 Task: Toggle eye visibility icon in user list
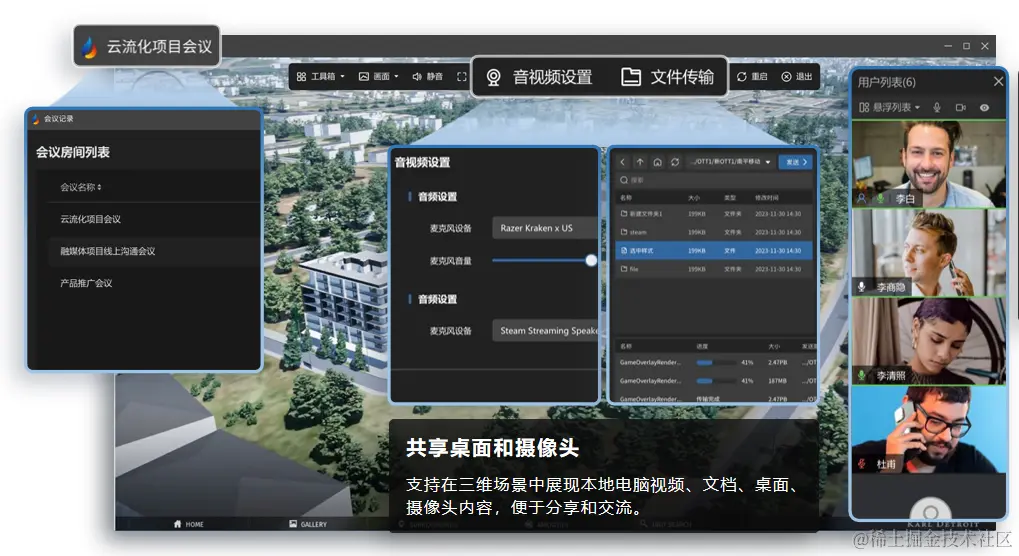pos(985,107)
